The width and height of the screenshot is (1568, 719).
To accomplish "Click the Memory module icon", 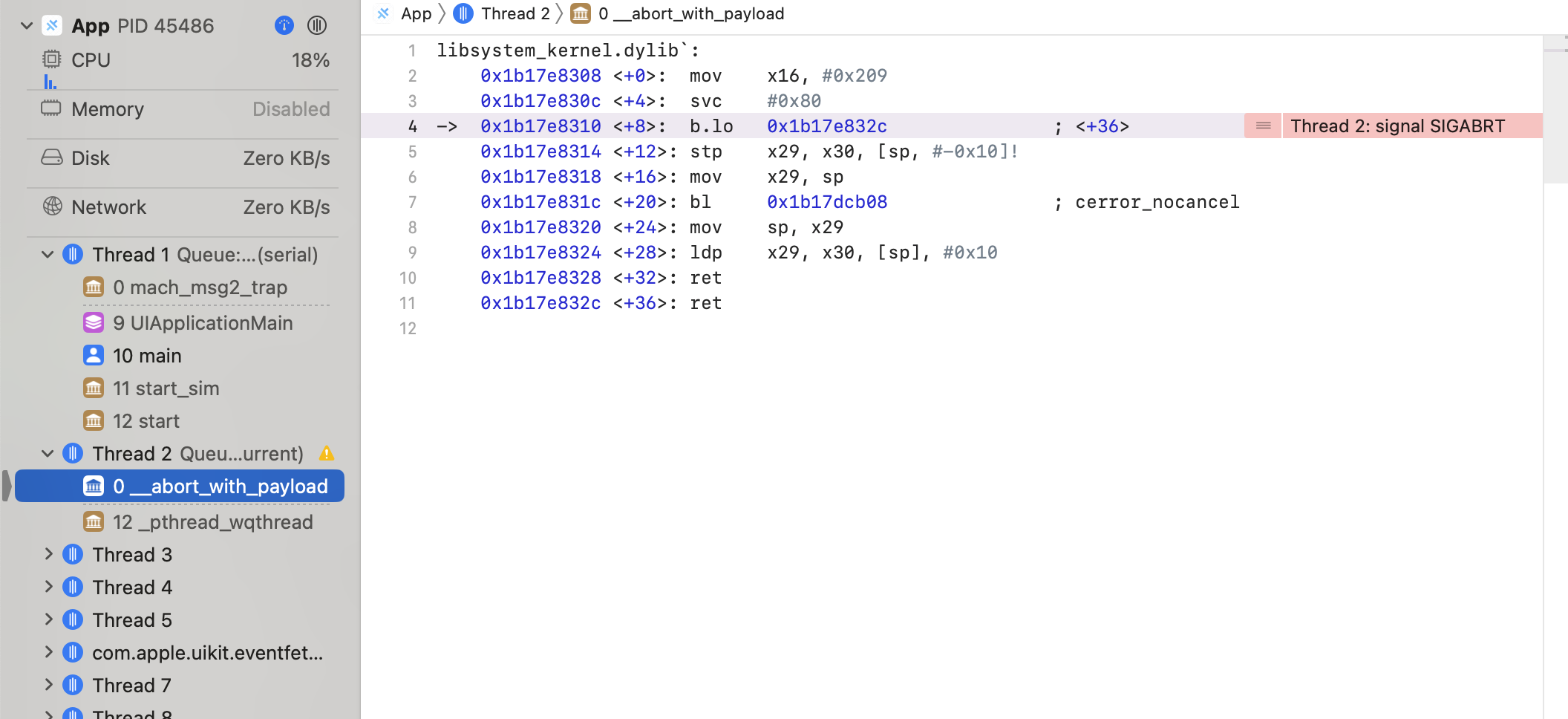I will point(51,108).
